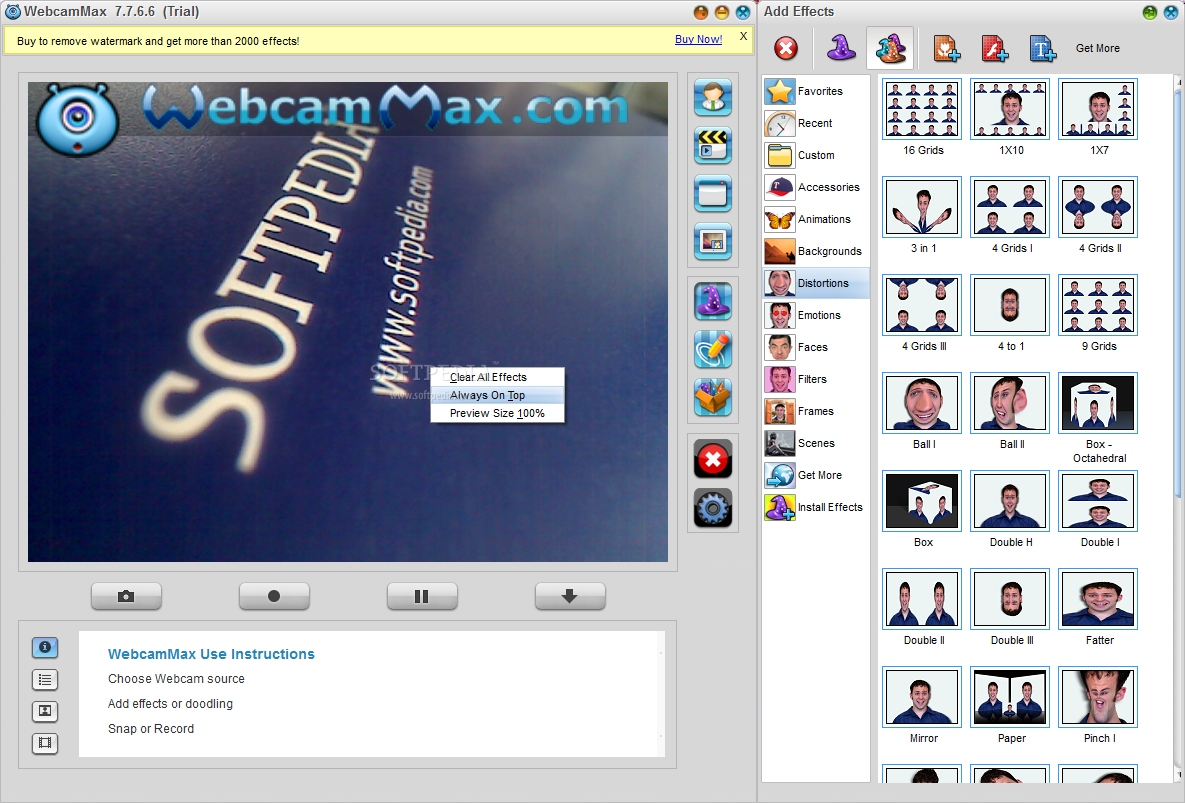Apply the Fatter distortion effect
1185x803 pixels.
click(1098, 599)
